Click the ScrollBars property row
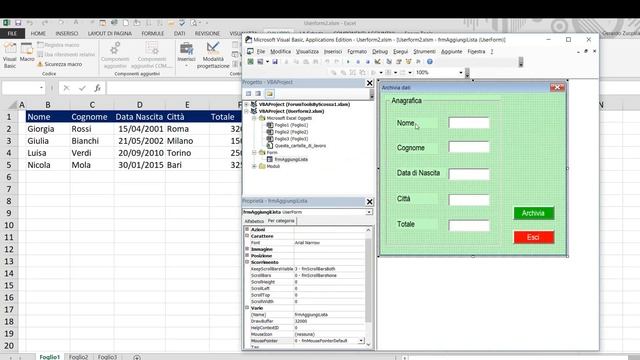640x360 pixels. tap(307, 276)
